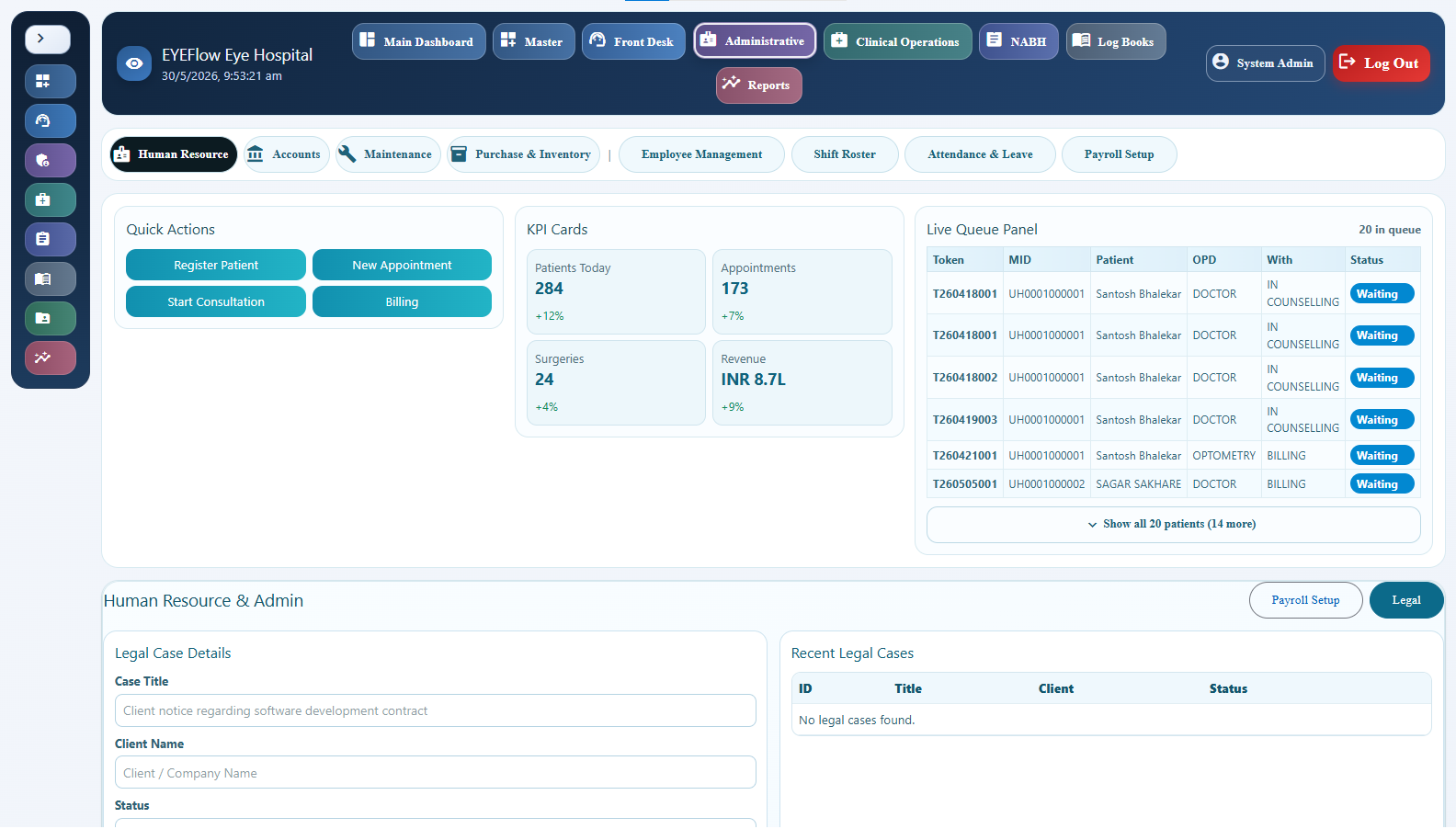Open System Admin user profile
The height and width of the screenshot is (829, 1456).
(x=1265, y=63)
